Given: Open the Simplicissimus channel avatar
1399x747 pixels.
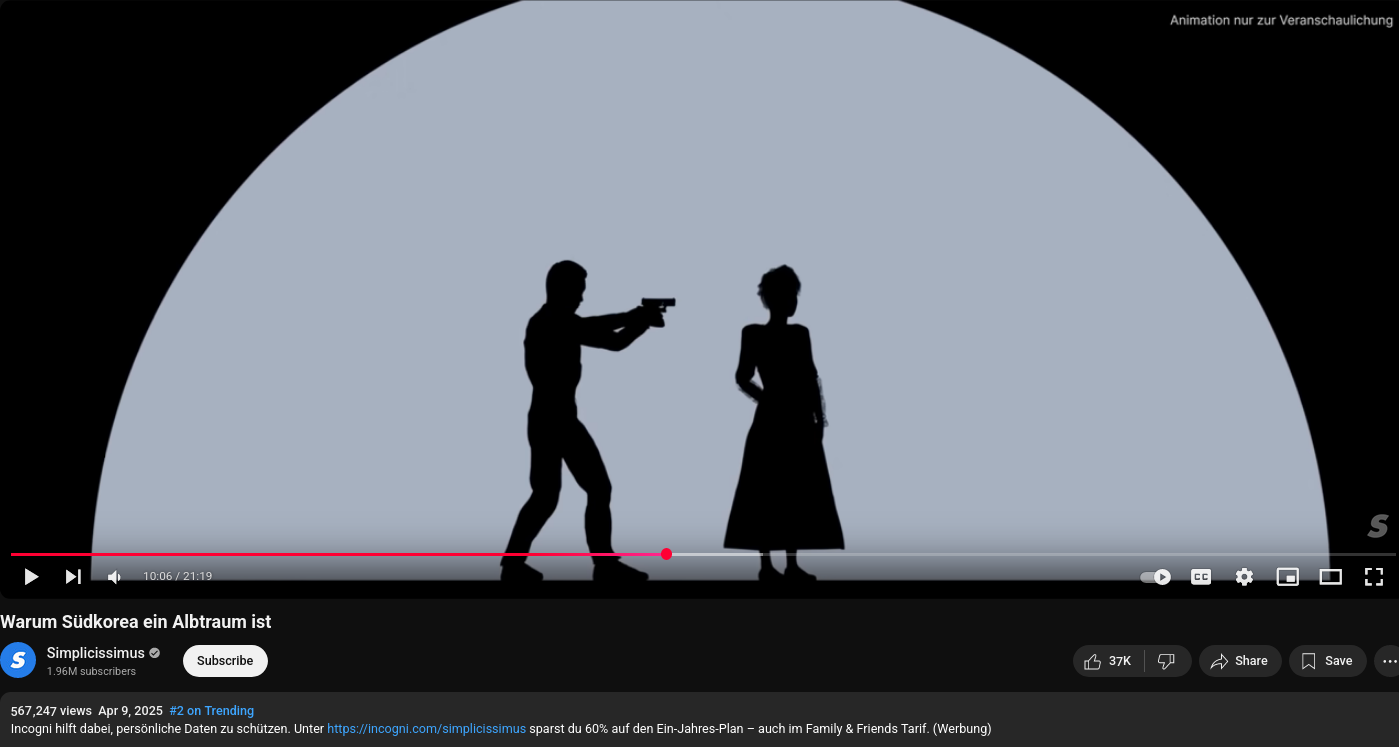Looking at the screenshot, I should [x=18, y=661].
